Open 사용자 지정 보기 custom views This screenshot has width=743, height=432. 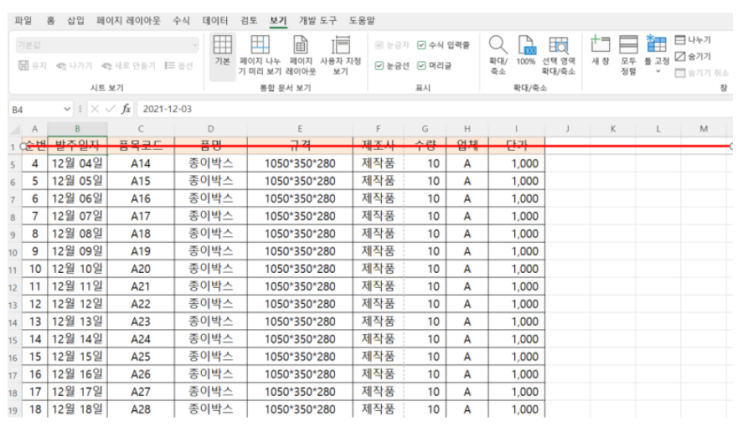340,54
